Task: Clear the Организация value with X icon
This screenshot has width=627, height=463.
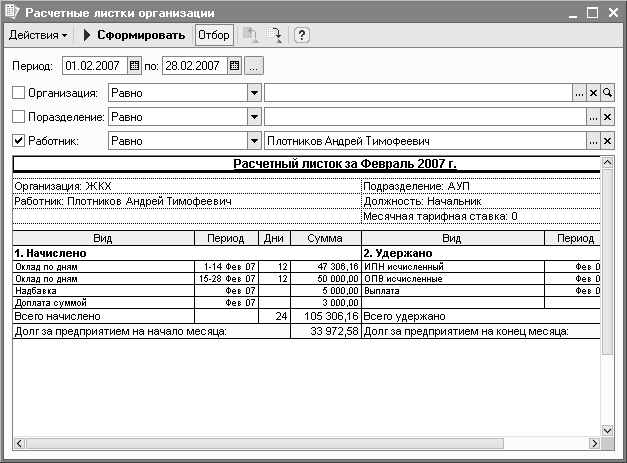Action: [x=593, y=92]
